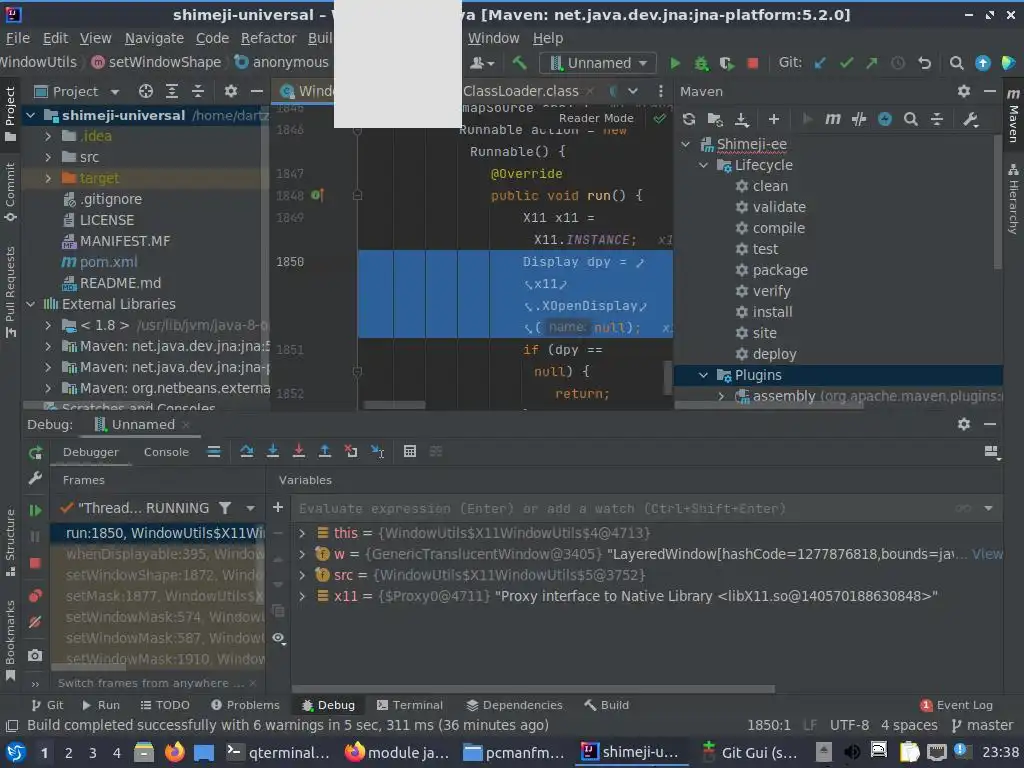Open the Unnamed run configuration dropdown
The width and height of the screenshot is (1024, 768).
pos(598,63)
